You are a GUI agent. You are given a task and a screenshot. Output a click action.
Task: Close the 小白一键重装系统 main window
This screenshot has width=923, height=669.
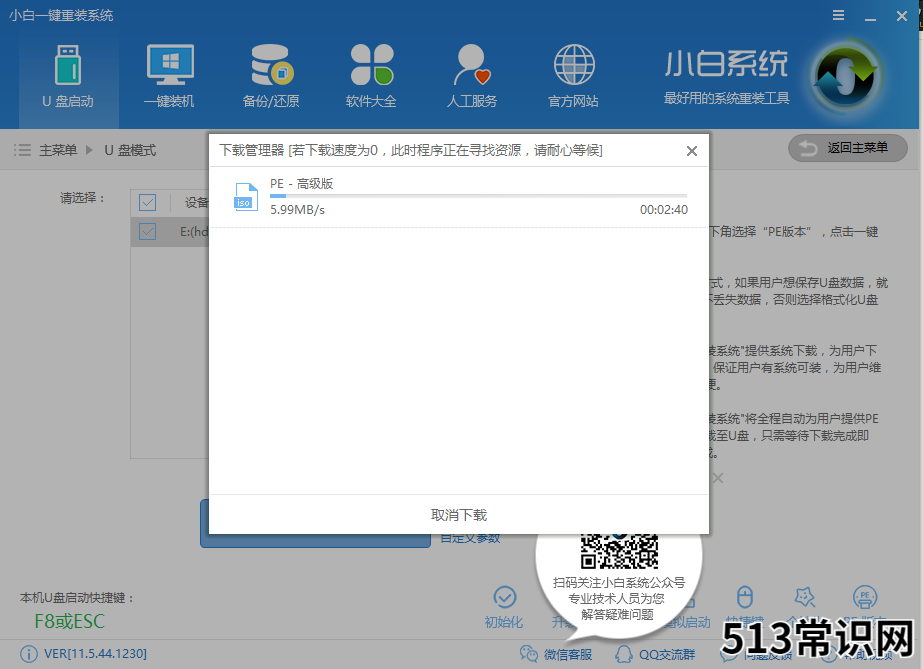coord(902,16)
